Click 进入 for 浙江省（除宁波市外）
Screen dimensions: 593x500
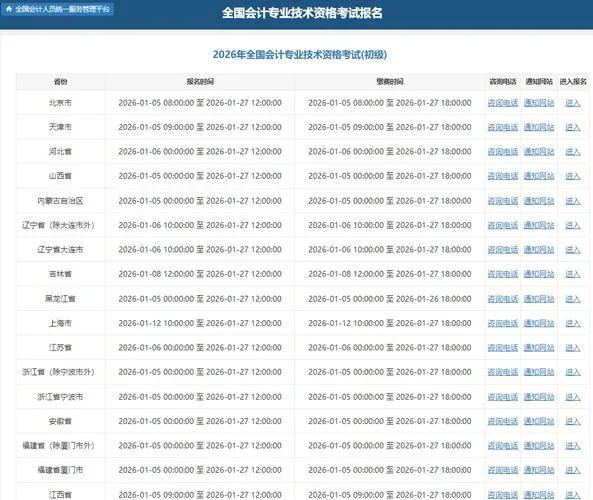coord(573,372)
